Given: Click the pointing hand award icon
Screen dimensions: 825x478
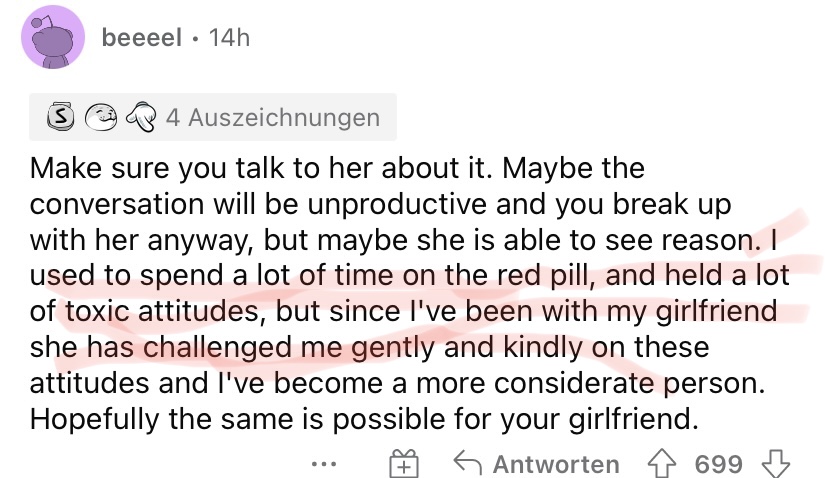Looking at the screenshot, I should click(141, 117).
